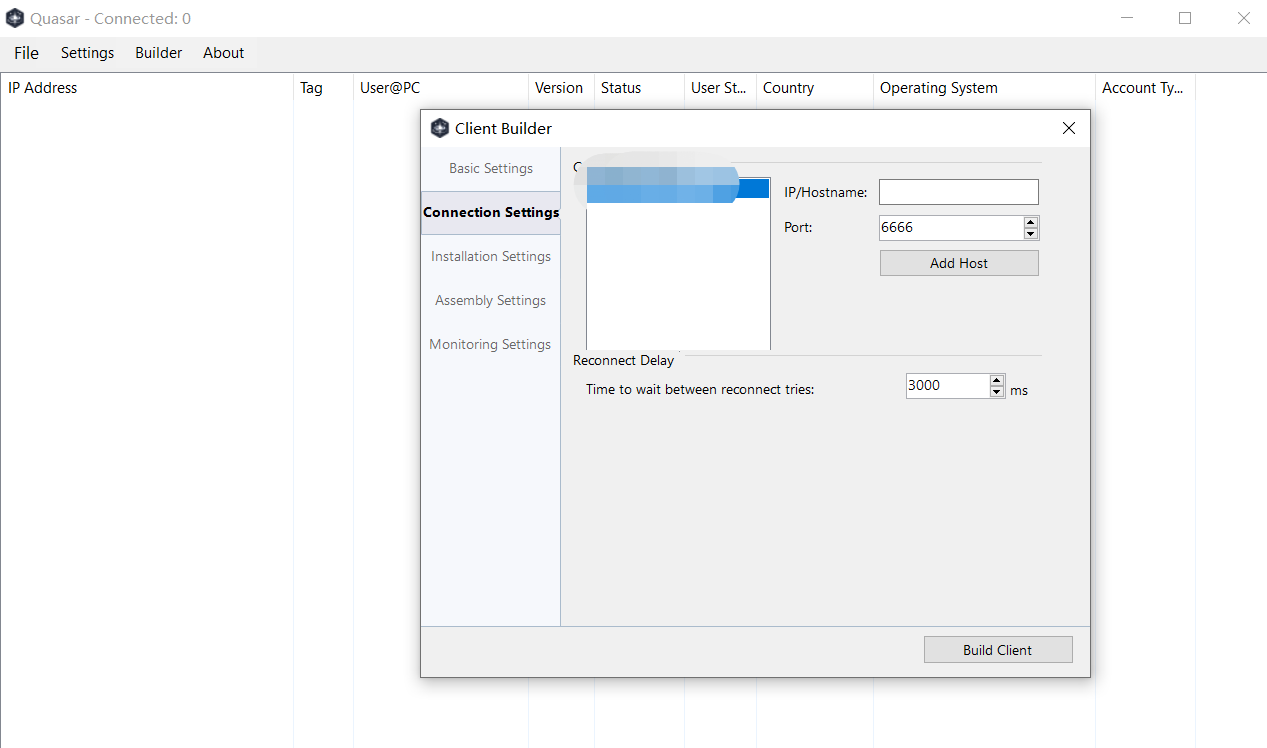Click the Add Host button
Viewport: 1267px width, 748px height.
click(959, 263)
